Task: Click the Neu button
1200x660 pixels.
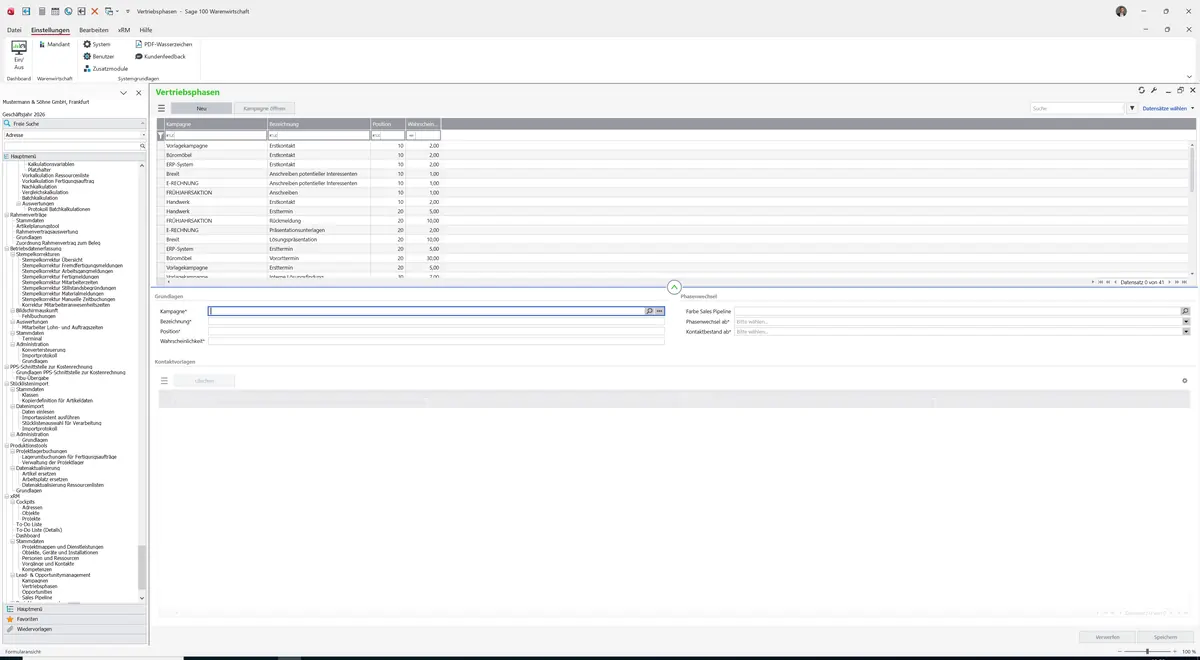Action: tap(201, 108)
